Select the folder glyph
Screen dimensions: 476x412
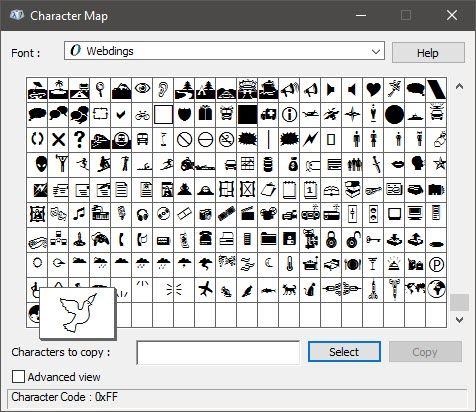(x=268, y=239)
